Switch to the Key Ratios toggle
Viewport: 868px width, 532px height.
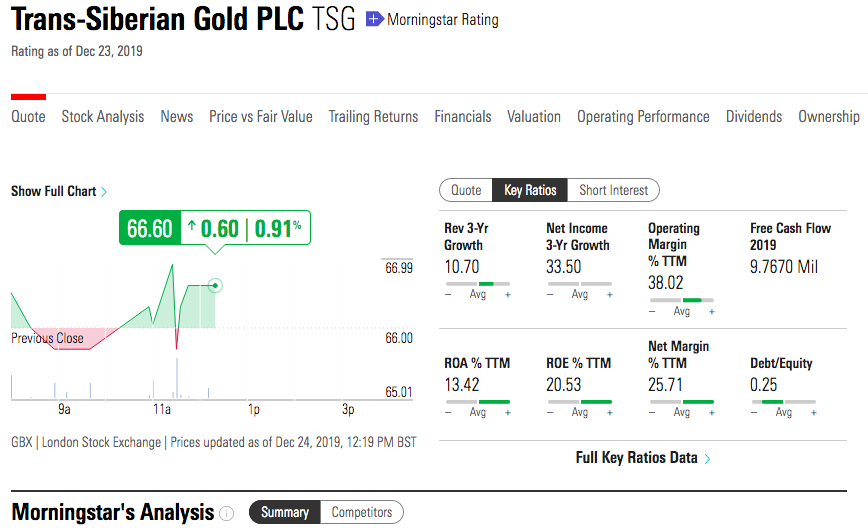pos(530,190)
